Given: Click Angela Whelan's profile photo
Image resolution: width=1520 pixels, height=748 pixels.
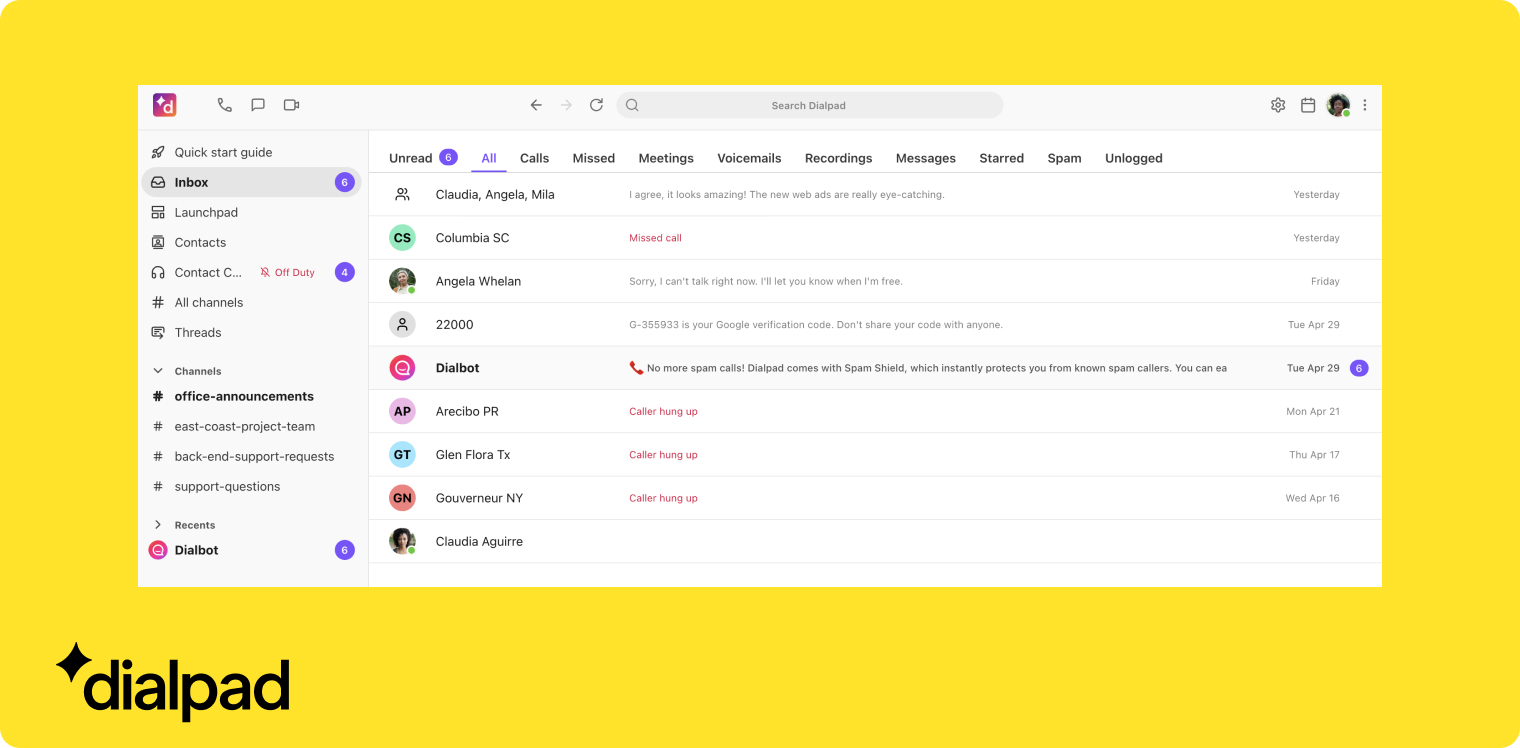Looking at the screenshot, I should coord(402,281).
